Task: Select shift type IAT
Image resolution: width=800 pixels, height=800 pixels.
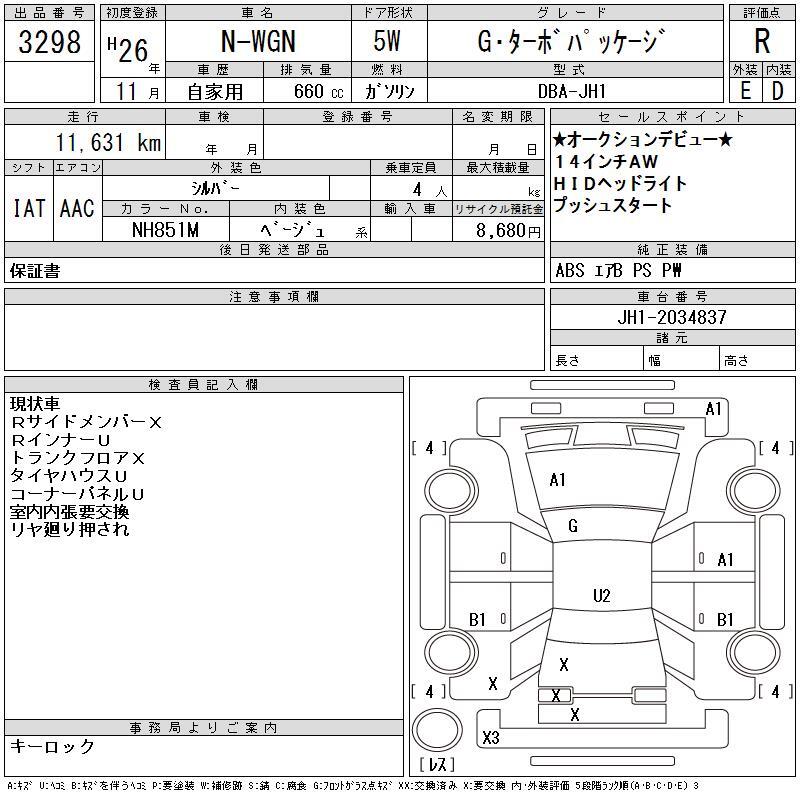Action: click(29, 208)
